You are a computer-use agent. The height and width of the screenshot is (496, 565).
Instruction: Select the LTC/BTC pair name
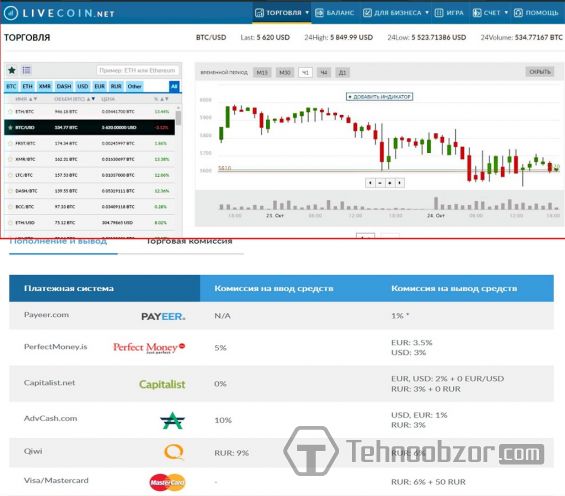click(24, 175)
